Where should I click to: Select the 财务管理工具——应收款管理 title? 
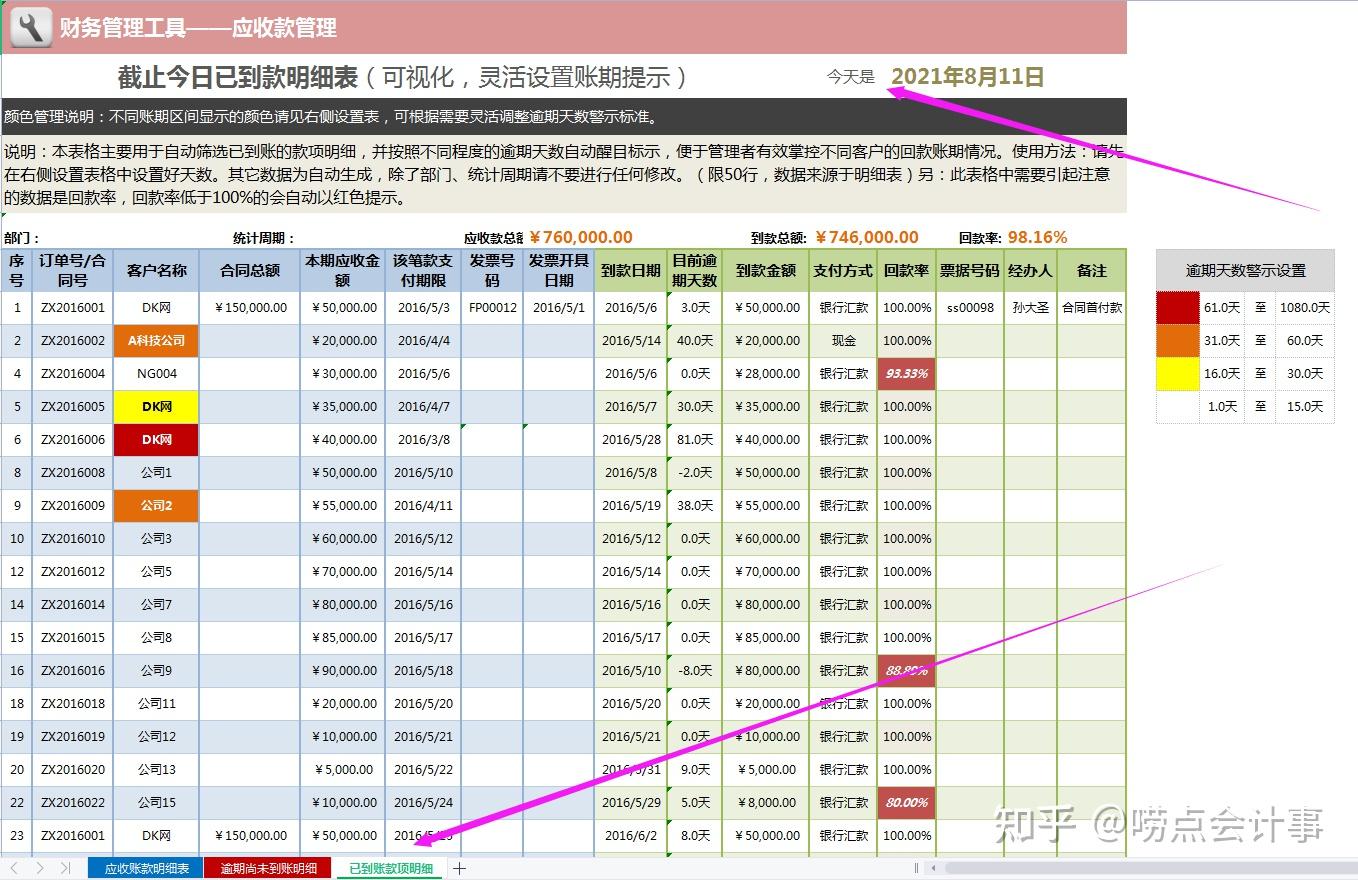tap(198, 27)
